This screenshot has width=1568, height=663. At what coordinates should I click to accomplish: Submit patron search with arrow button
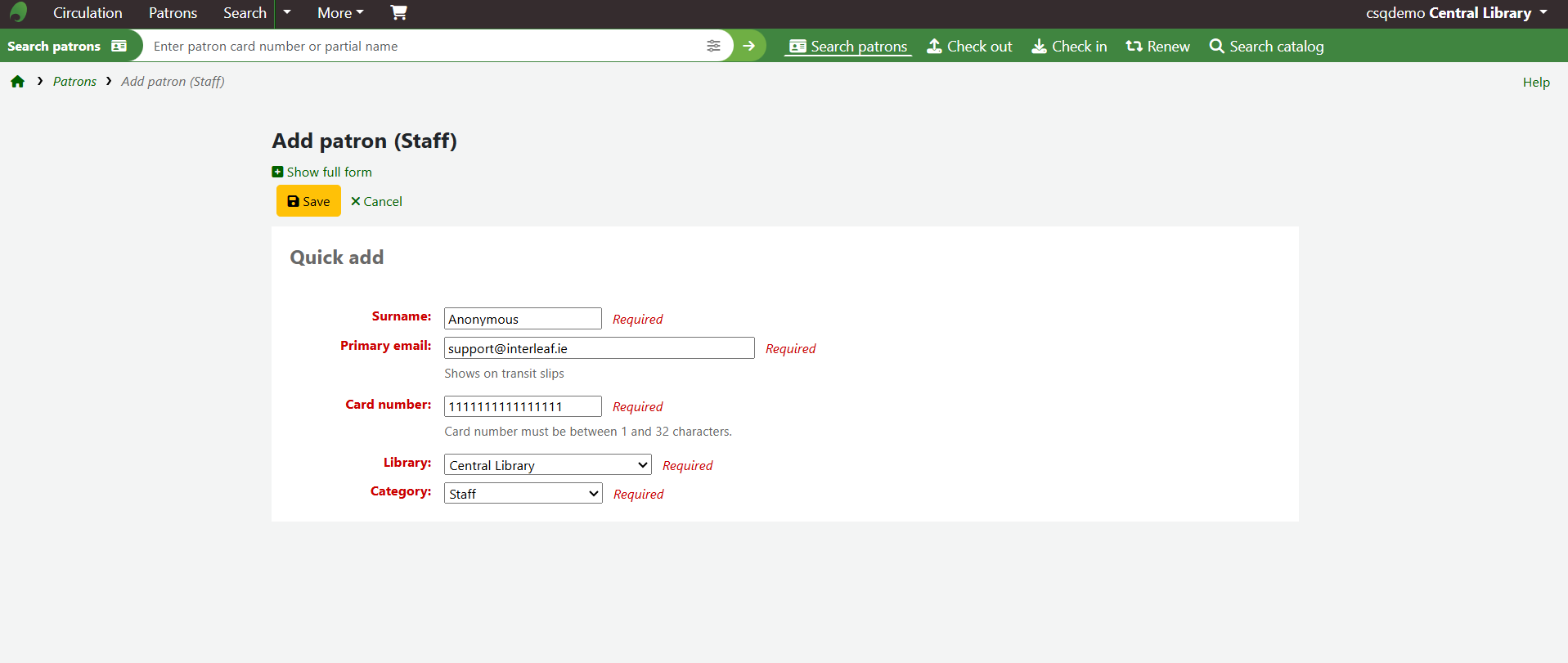[x=749, y=46]
